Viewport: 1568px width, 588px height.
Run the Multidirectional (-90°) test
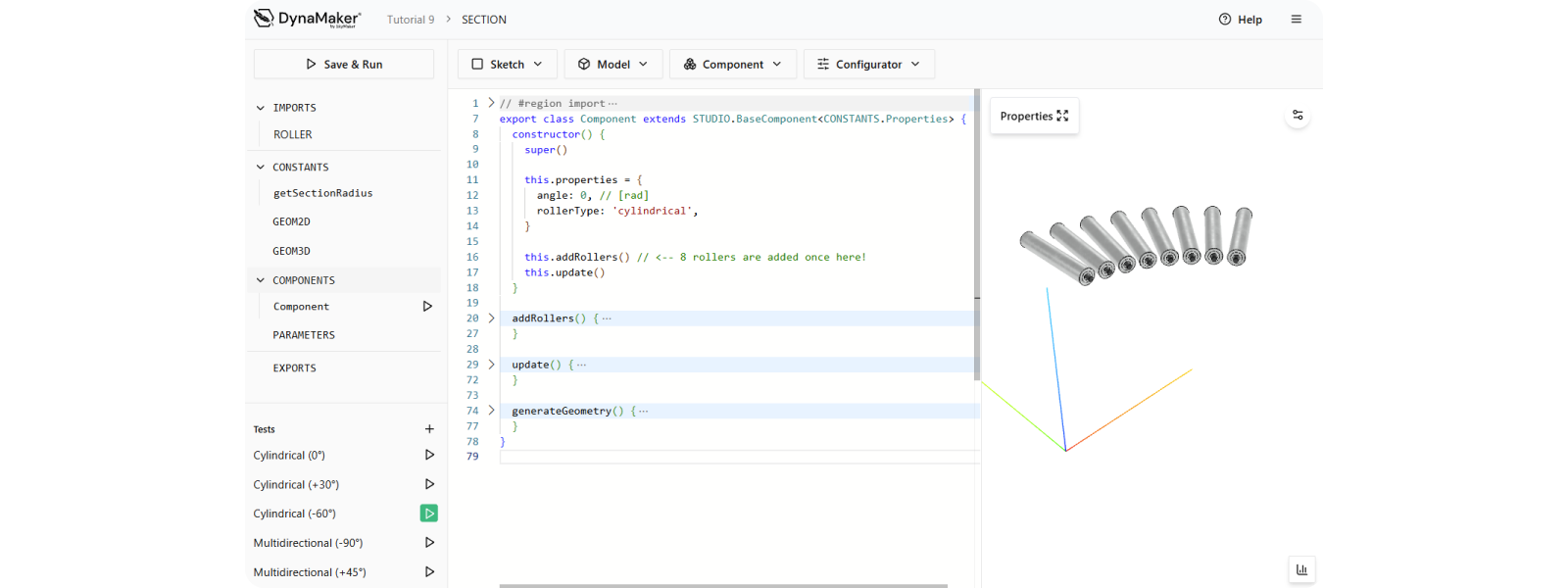pyautogui.click(x=429, y=543)
